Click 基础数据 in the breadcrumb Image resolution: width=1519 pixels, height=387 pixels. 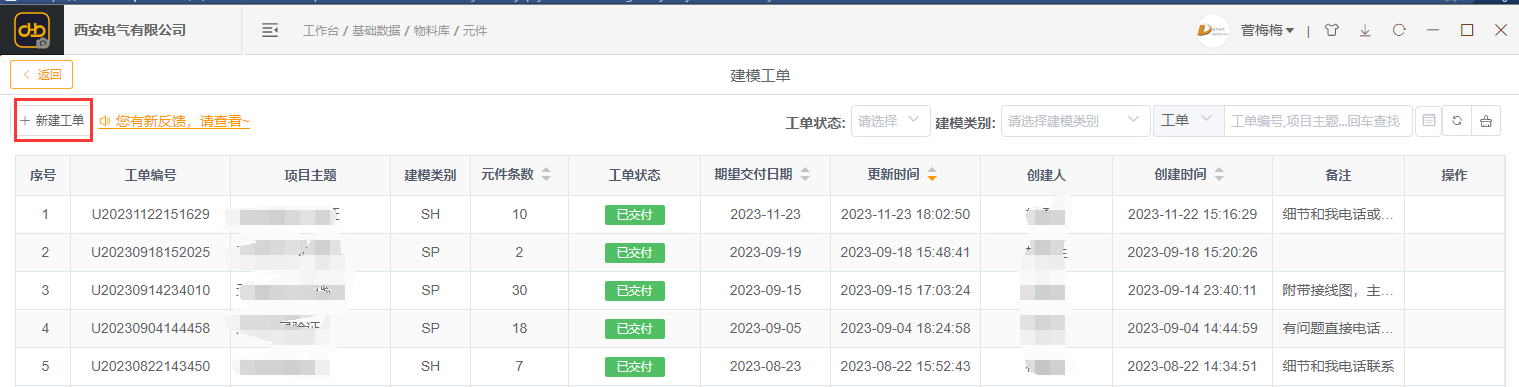[x=375, y=31]
